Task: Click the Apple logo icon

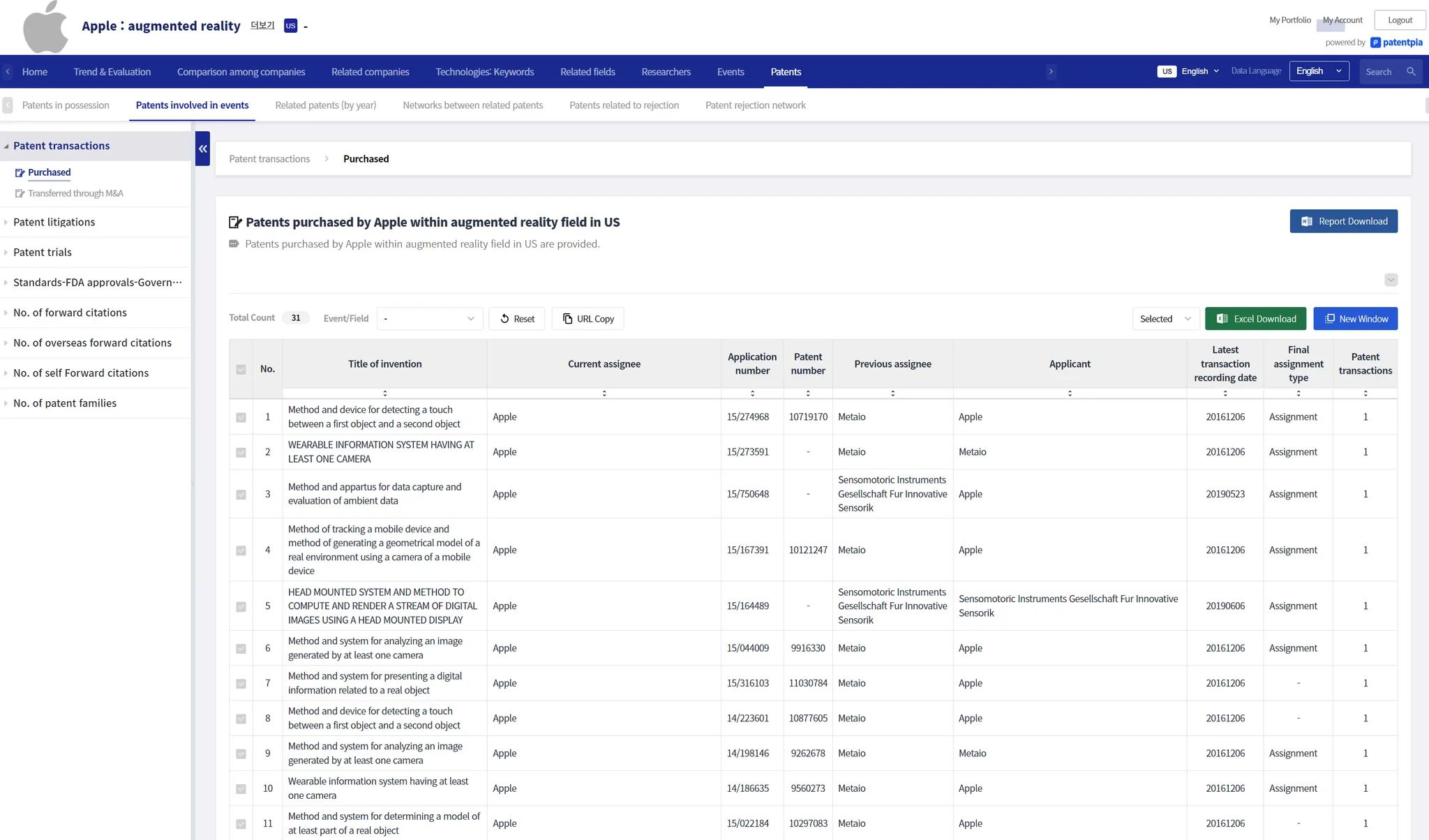Action: point(45,28)
